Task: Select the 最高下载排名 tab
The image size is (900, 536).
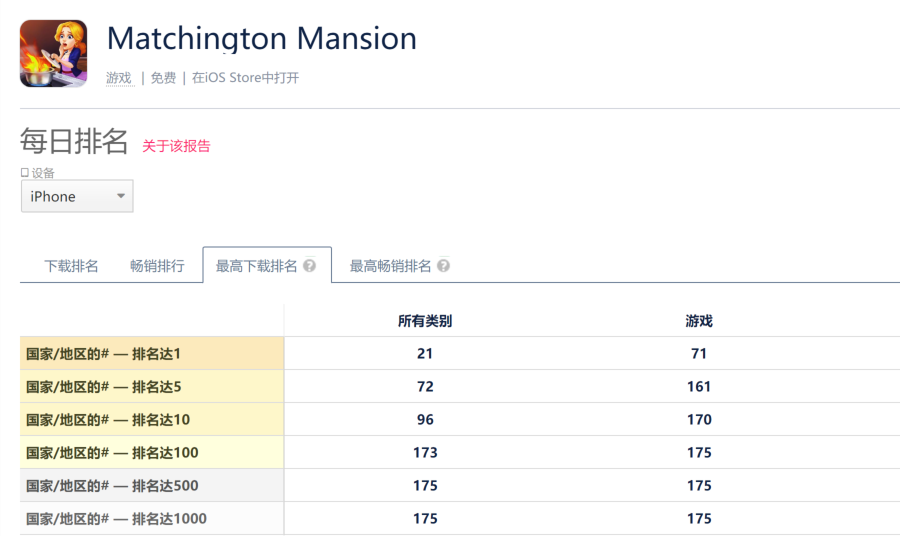Action: (257, 266)
